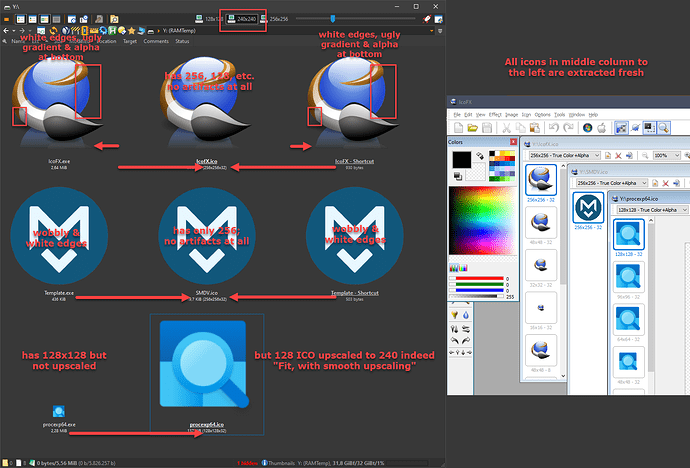Screen dimensions: 690x468
Task: Click the Apple icon button in IcoFX toolbar
Action: [602, 128]
